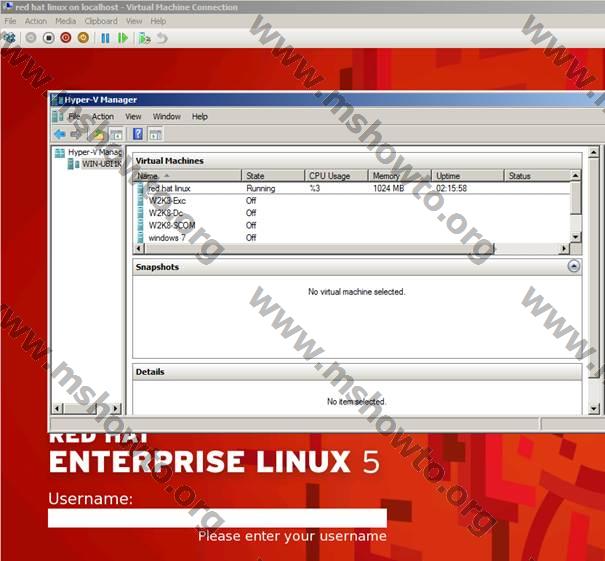605x561 pixels.
Task: Open Action menu in Hyper-V Manager
Action: pyautogui.click(x=103, y=116)
